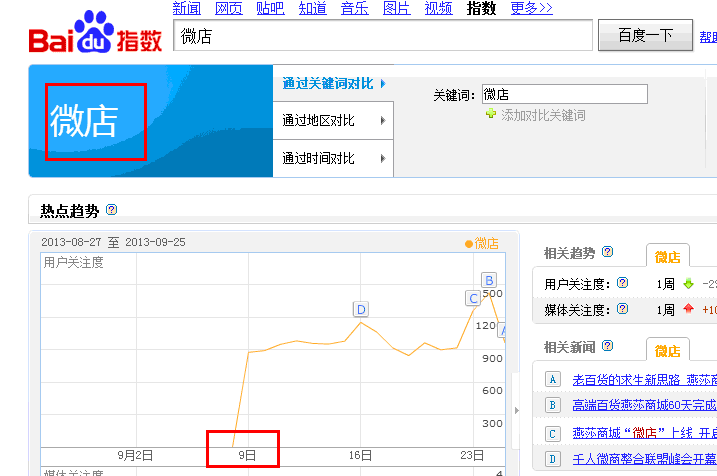Image resolution: width=717 pixels, height=476 pixels.
Task: Click 1周 in 媒体关注度 row
Action: click(x=665, y=310)
